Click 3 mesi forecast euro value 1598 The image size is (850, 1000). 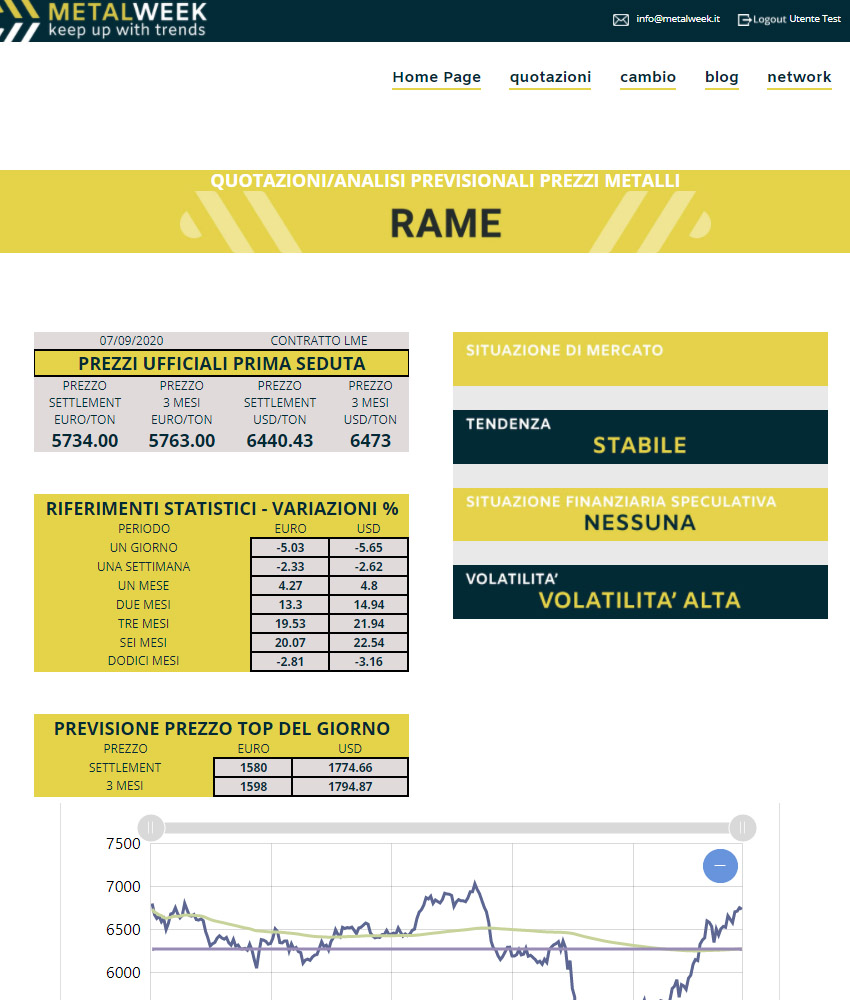(x=253, y=787)
